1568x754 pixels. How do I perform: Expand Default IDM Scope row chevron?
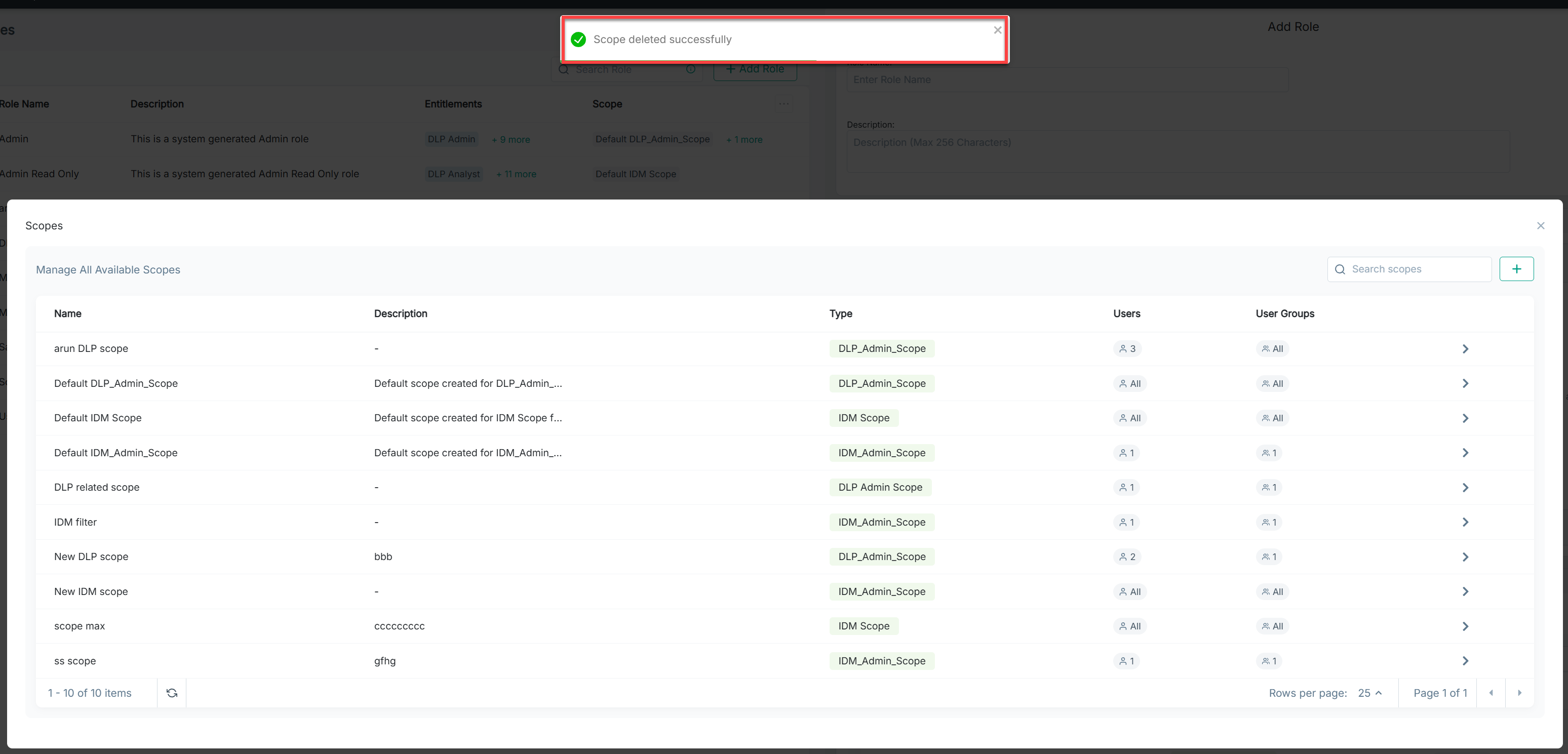click(1465, 418)
